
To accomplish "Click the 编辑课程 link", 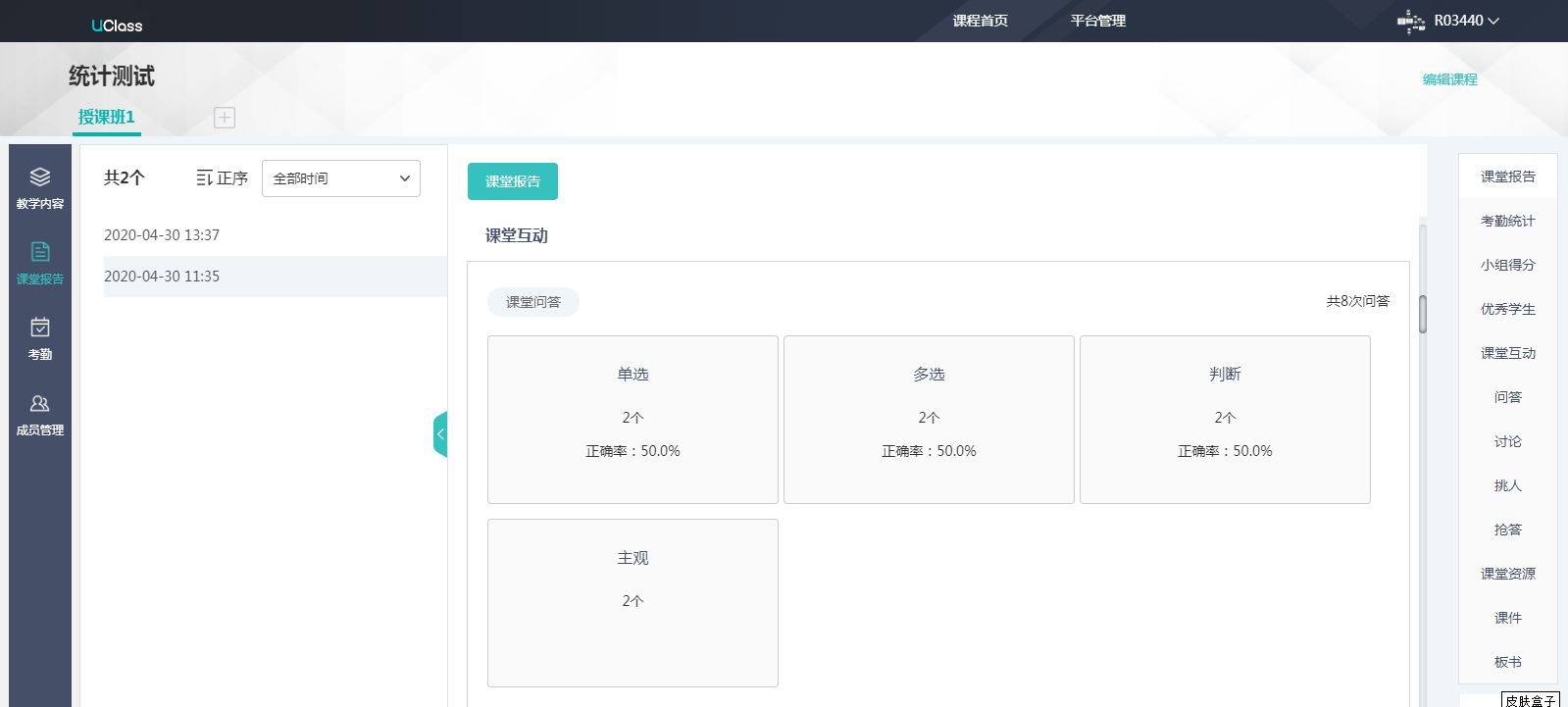I will point(1450,79).
